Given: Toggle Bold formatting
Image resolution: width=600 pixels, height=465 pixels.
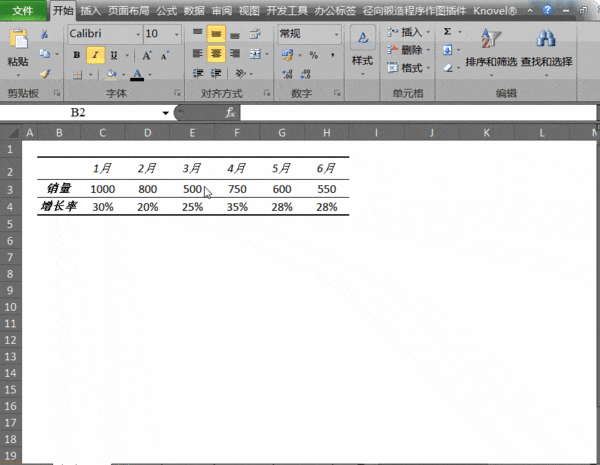Looking at the screenshot, I should [x=77, y=55].
